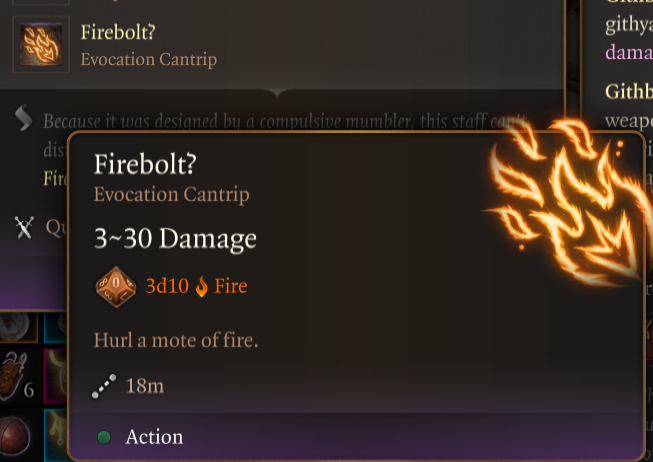The width and height of the screenshot is (653, 462).
Task: Select the round red helmet inventory item
Action: click(15, 436)
